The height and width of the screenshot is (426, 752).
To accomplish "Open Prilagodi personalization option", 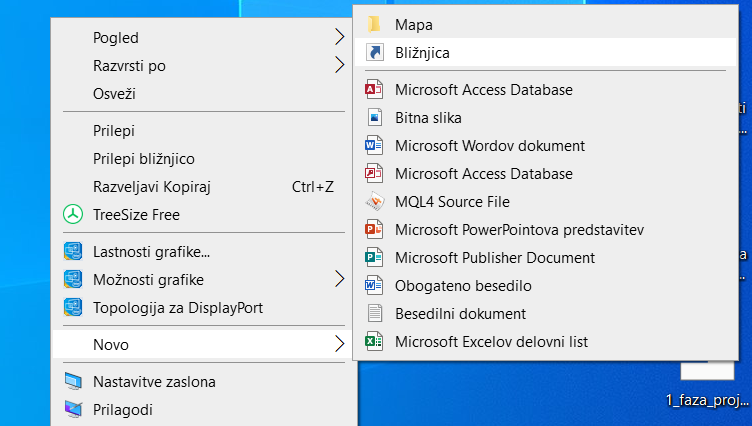I will point(122,409).
